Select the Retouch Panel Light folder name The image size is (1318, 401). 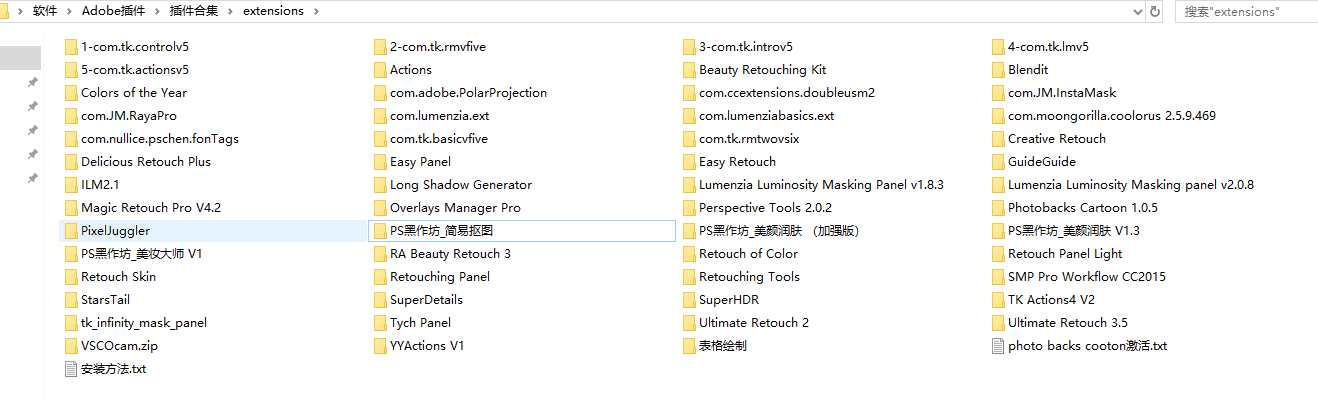click(1065, 254)
